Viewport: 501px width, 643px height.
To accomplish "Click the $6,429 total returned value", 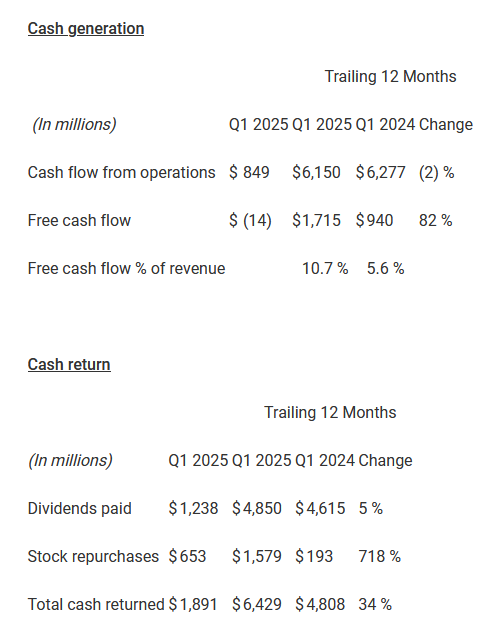I will click(257, 604).
